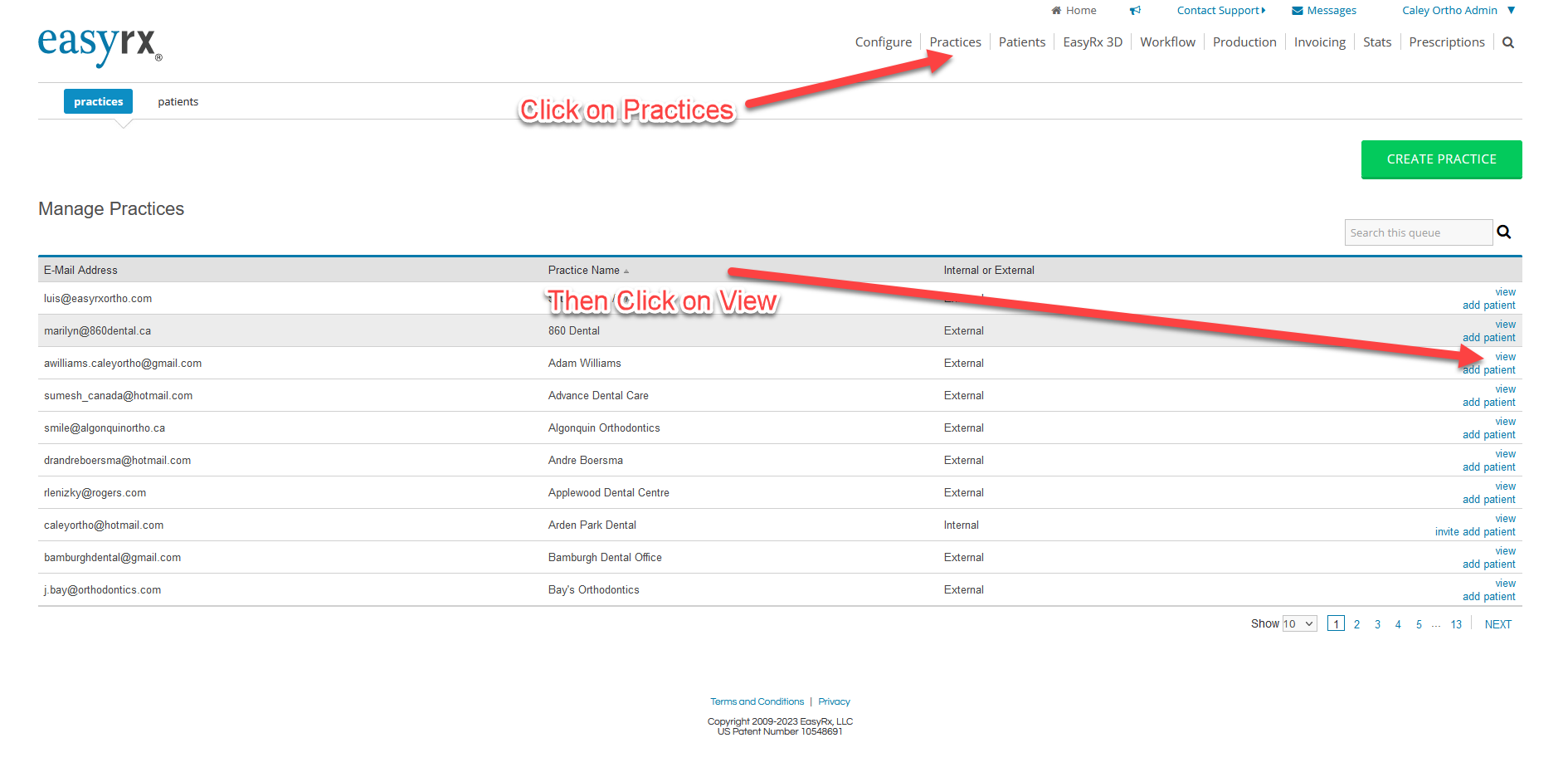Open Messages envelope link

coord(1324,11)
